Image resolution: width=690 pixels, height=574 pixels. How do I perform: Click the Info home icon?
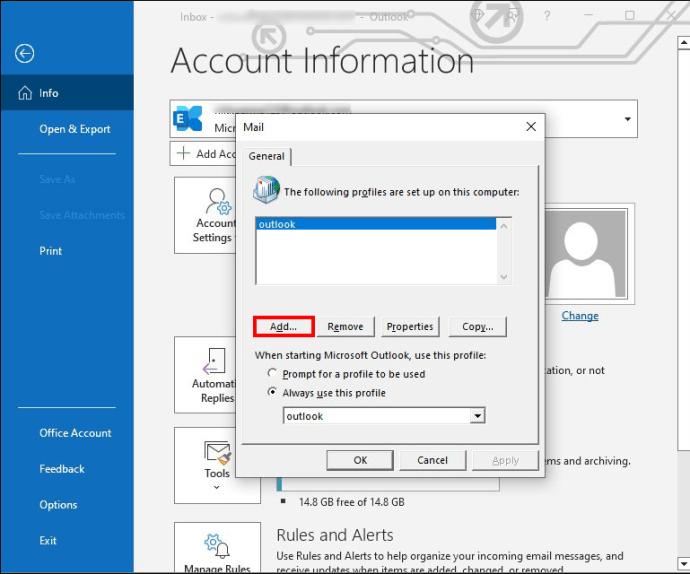click(25, 93)
